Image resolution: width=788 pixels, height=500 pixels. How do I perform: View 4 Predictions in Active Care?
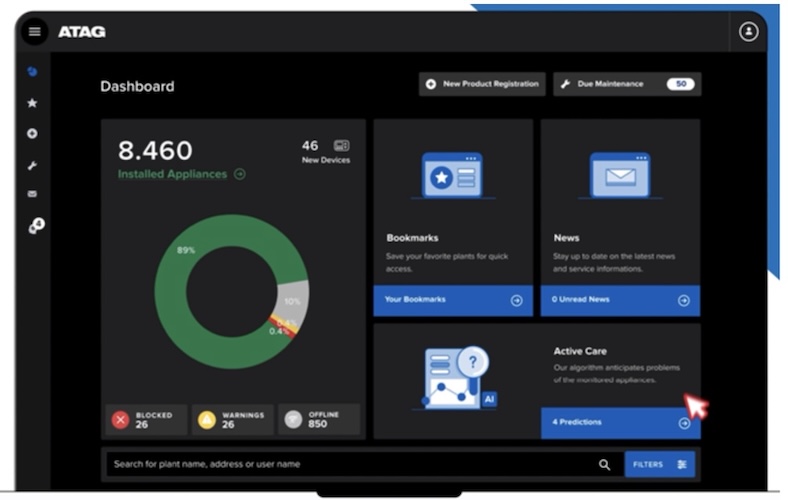[620, 422]
